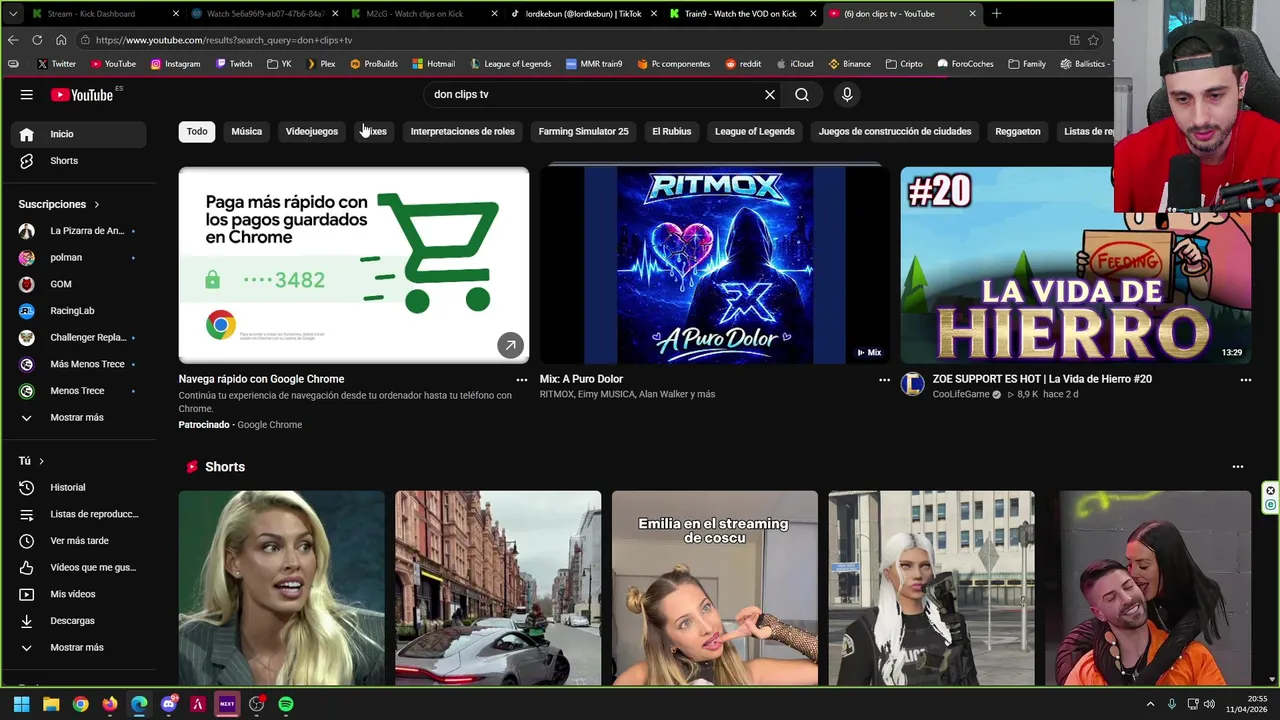
Task: Open the Google Chrome ad thumbnail
Action: 354,265
